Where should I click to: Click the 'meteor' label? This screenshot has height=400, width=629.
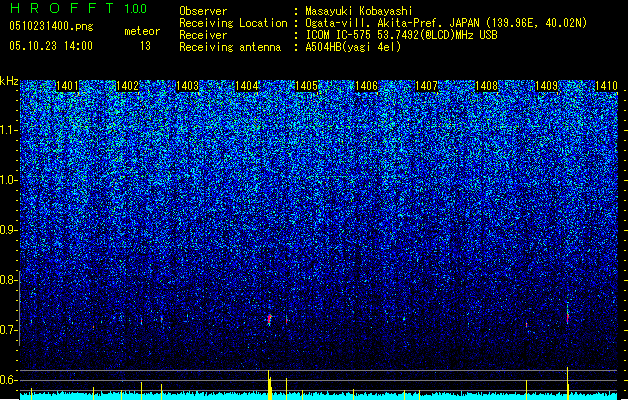point(142,31)
